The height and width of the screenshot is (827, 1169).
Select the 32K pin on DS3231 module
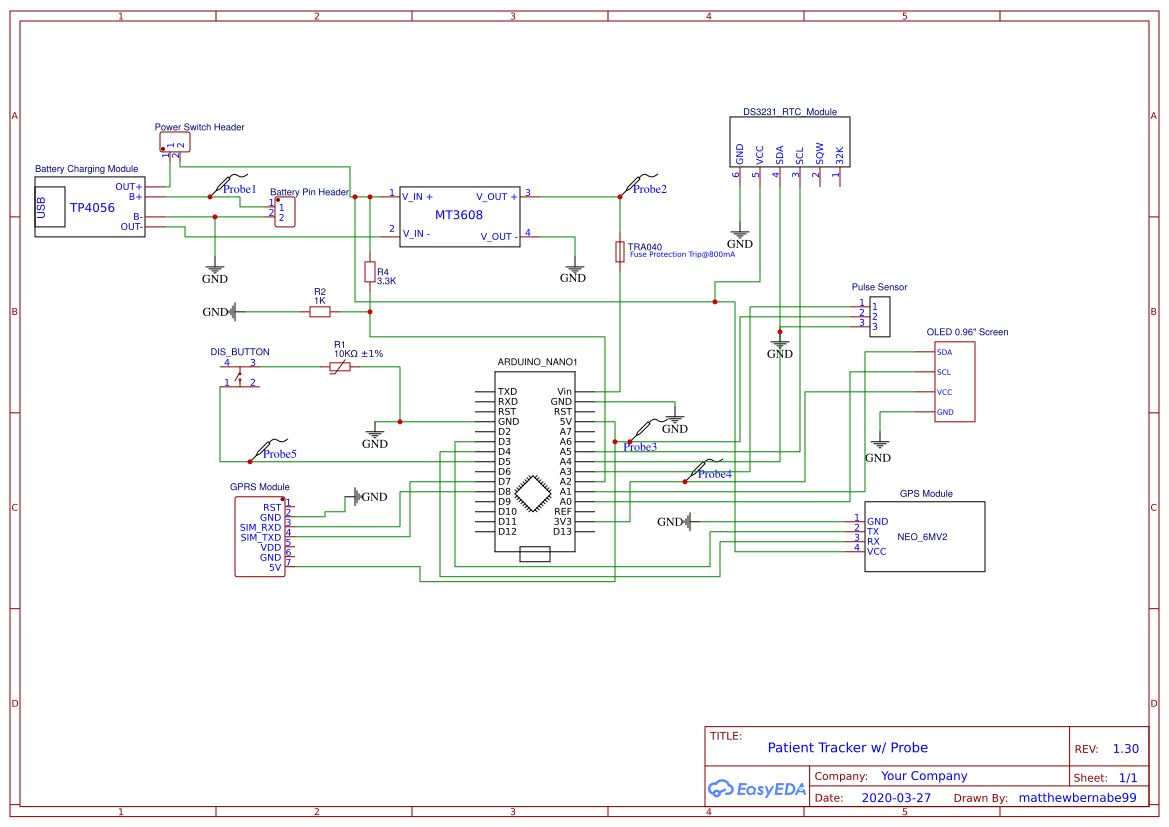839,155
